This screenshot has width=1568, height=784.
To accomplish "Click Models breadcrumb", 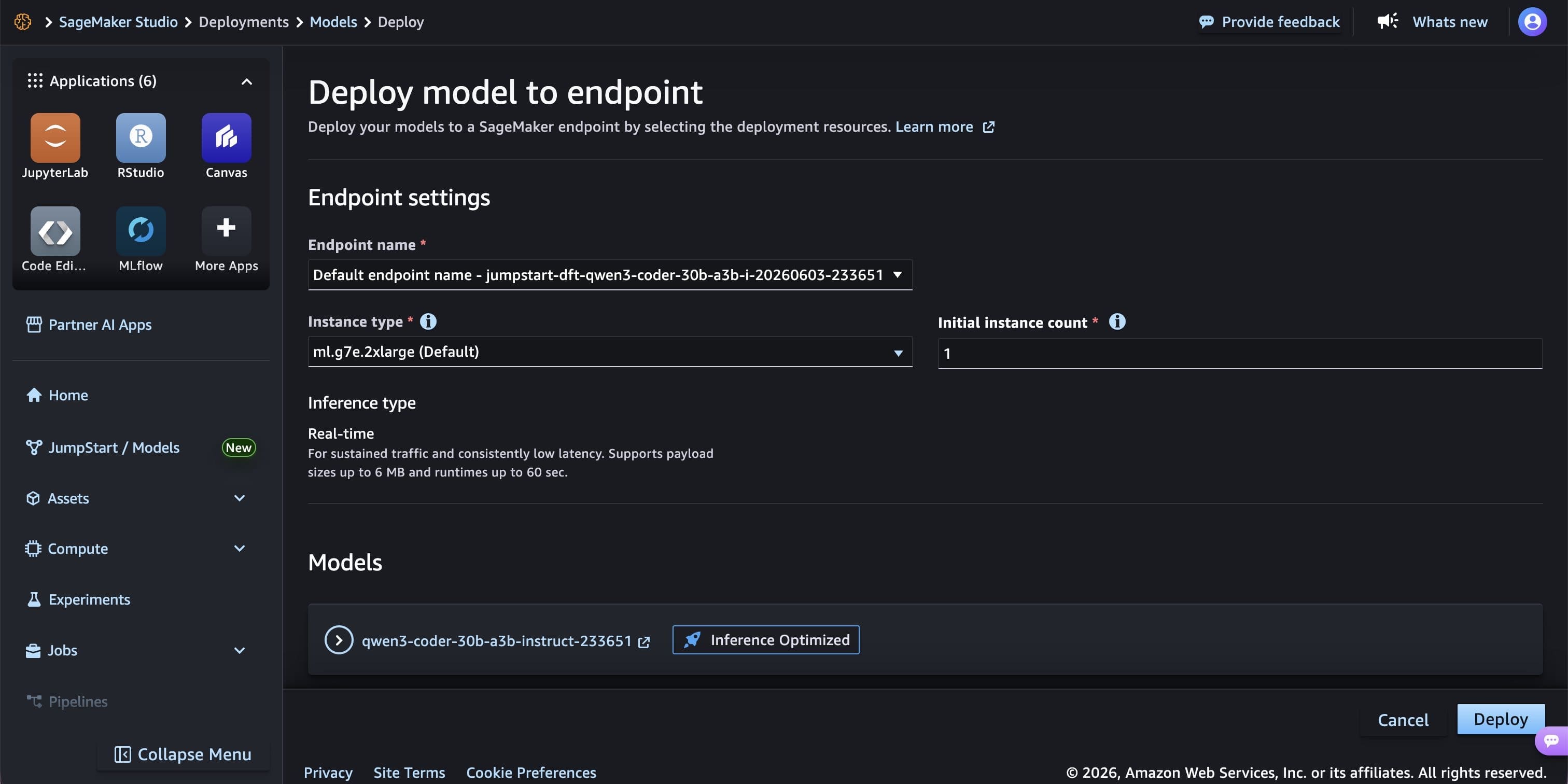I will pyautogui.click(x=333, y=22).
